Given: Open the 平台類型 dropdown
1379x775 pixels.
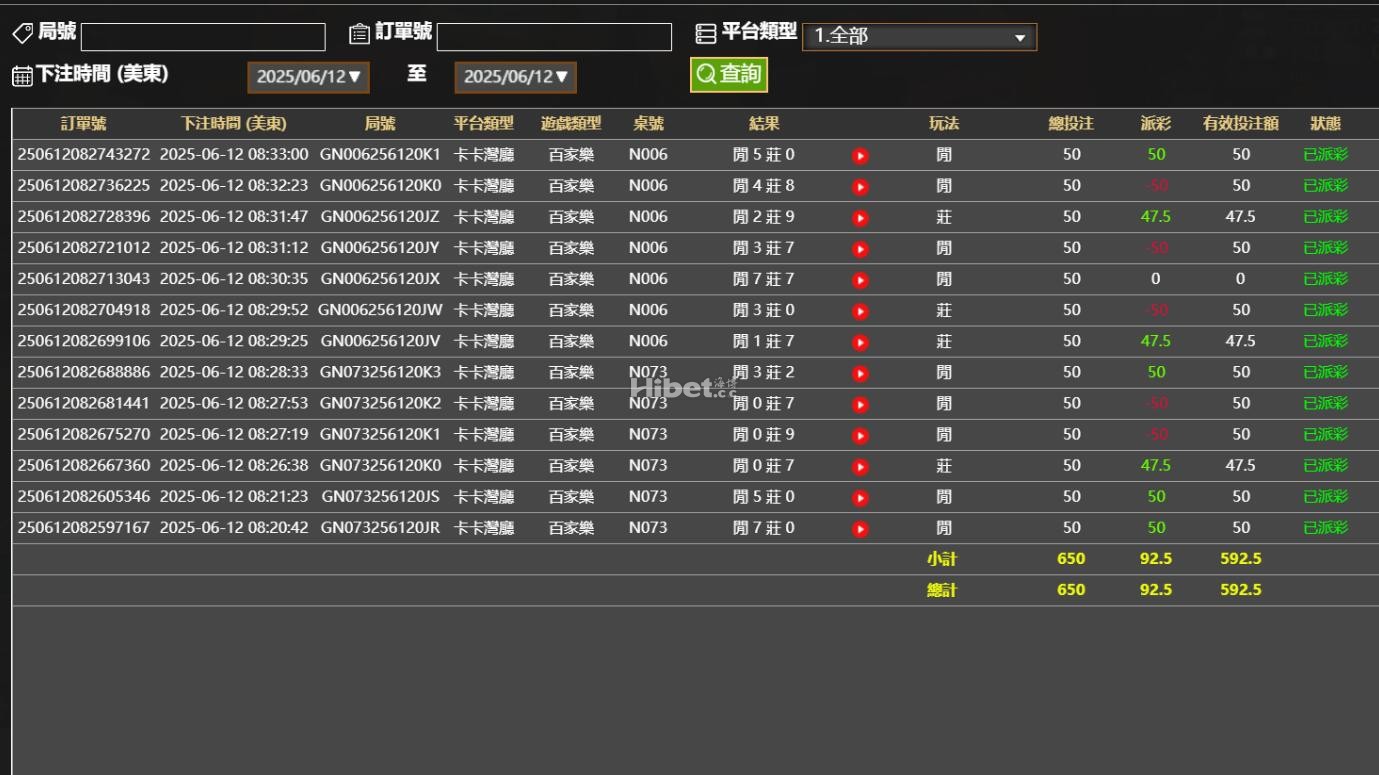Looking at the screenshot, I should [x=919, y=37].
